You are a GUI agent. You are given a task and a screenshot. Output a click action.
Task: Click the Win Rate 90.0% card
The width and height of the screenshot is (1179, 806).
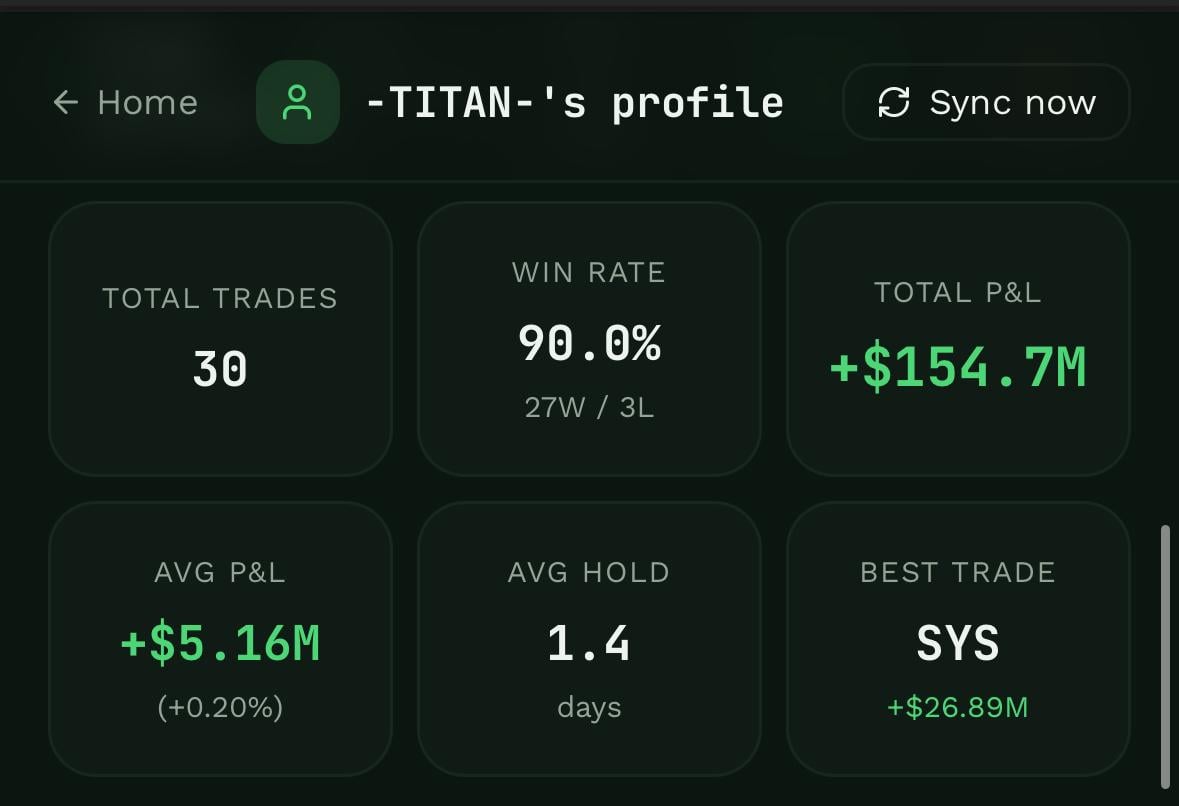590,338
